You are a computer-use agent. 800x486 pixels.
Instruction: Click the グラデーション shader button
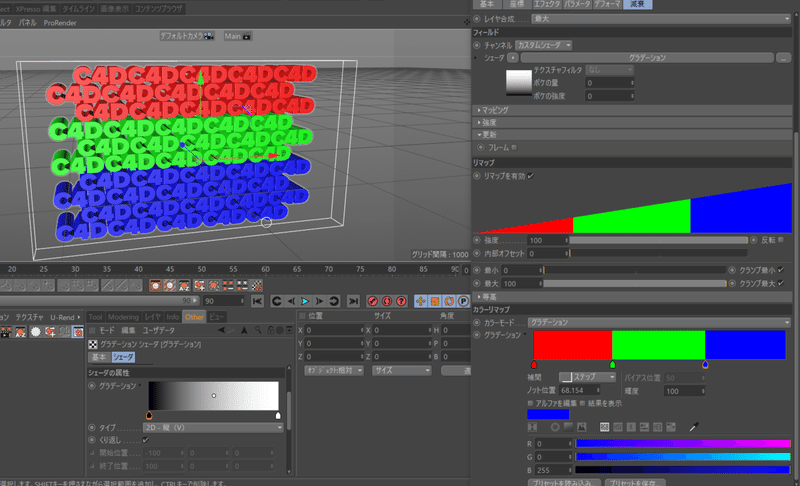pos(647,58)
